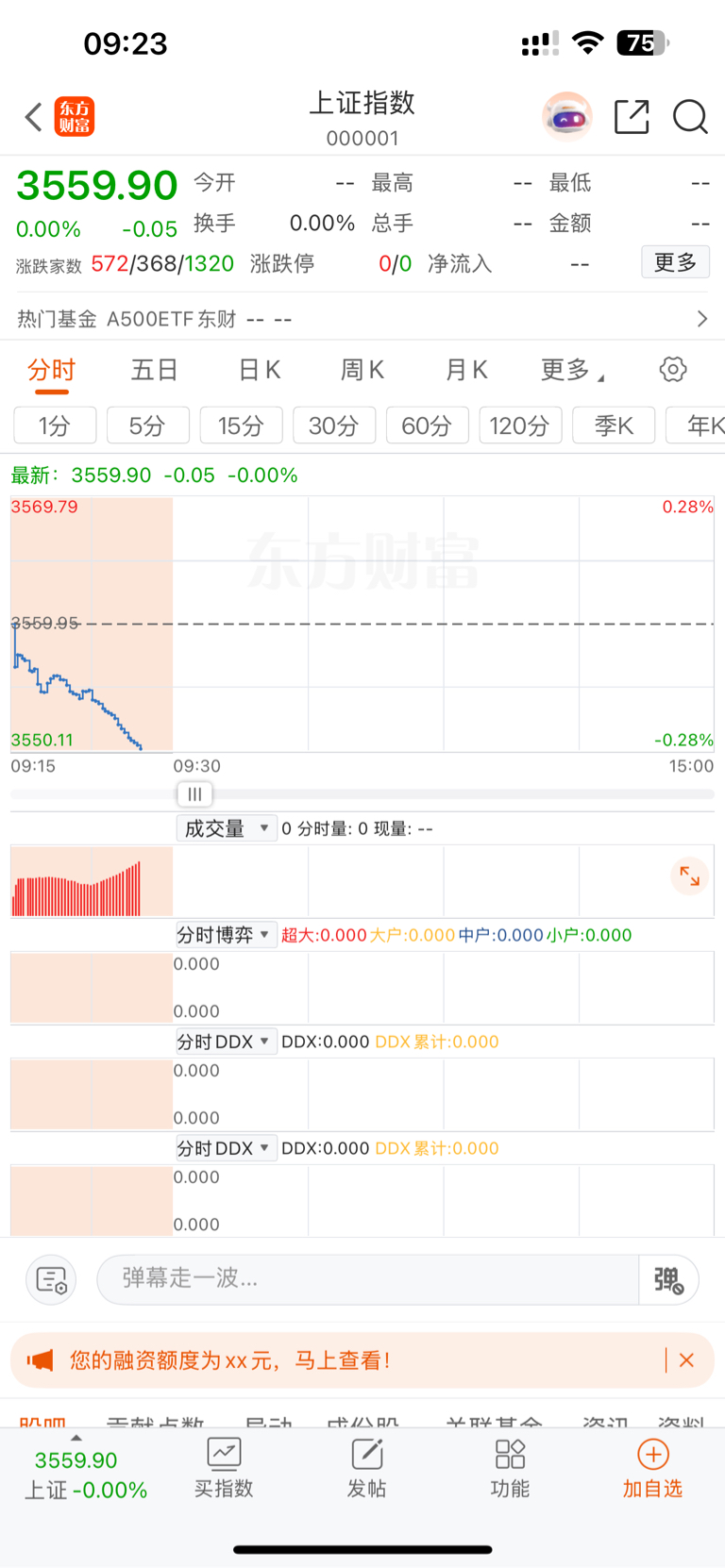Add index via 加自选 button
The width and height of the screenshot is (725, 1568).
pyautogui.click(x=652, y=1468)
